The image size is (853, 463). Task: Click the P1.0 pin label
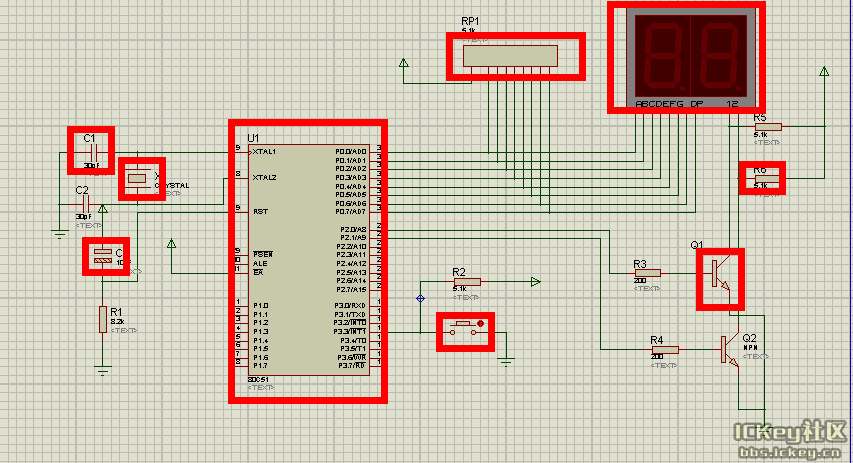261,306
